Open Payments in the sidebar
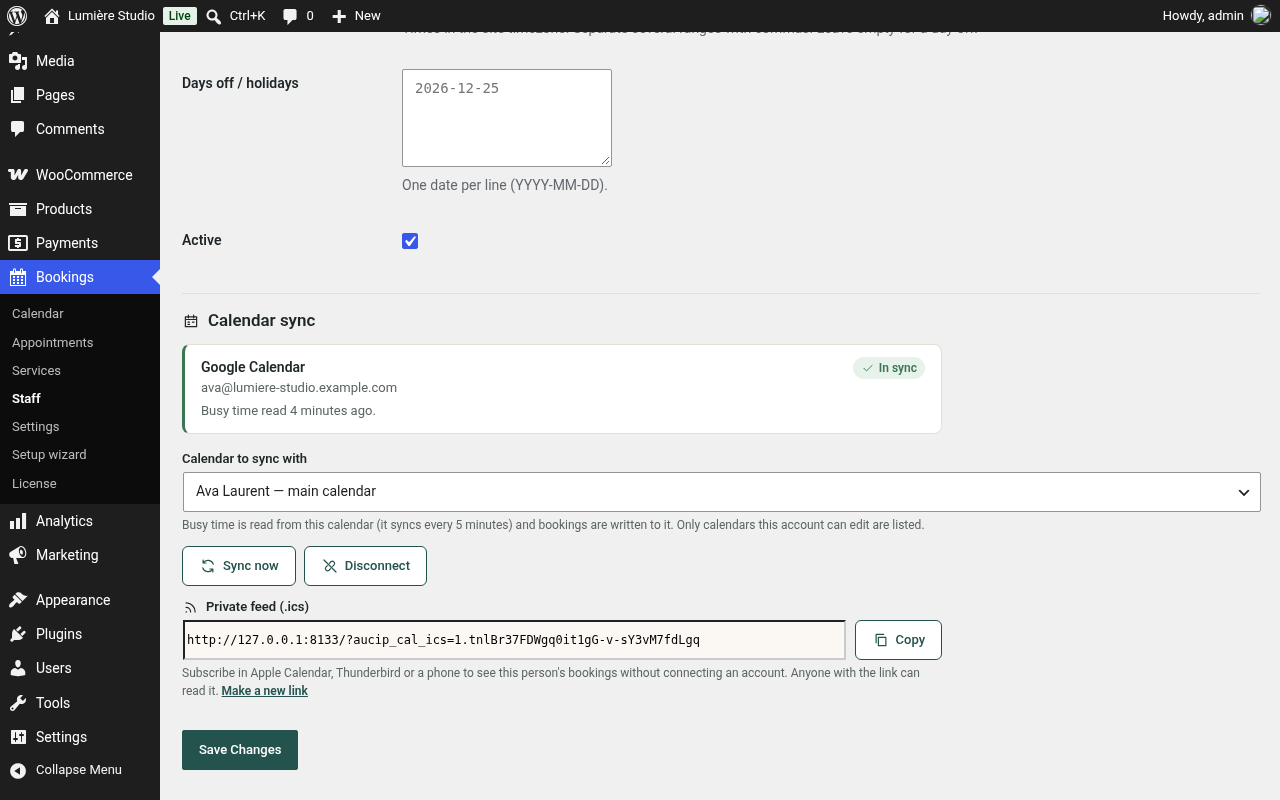The width and height of the screenshot is (1280, 800). pos(80,243)
